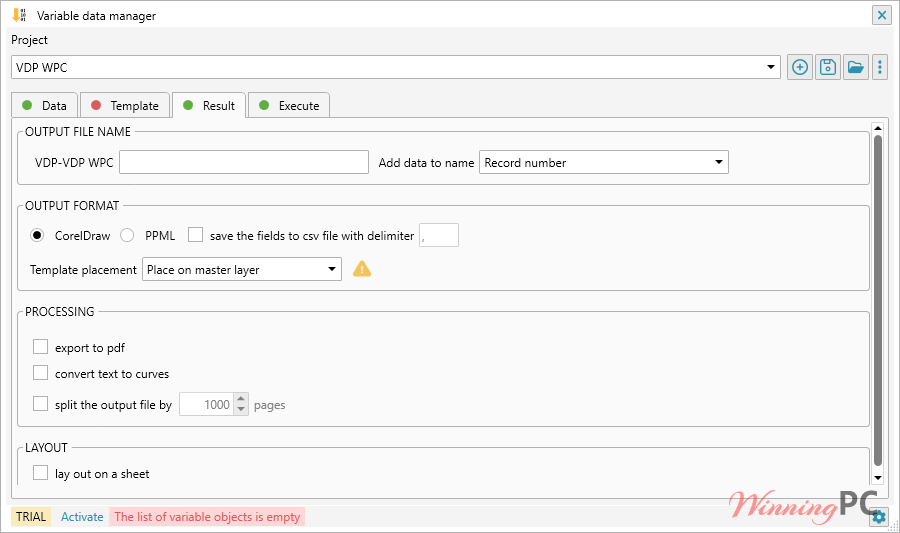Decrease the split pages value with down arrow
The height and width of the screenshot is (533, 900).
point(241,410)
